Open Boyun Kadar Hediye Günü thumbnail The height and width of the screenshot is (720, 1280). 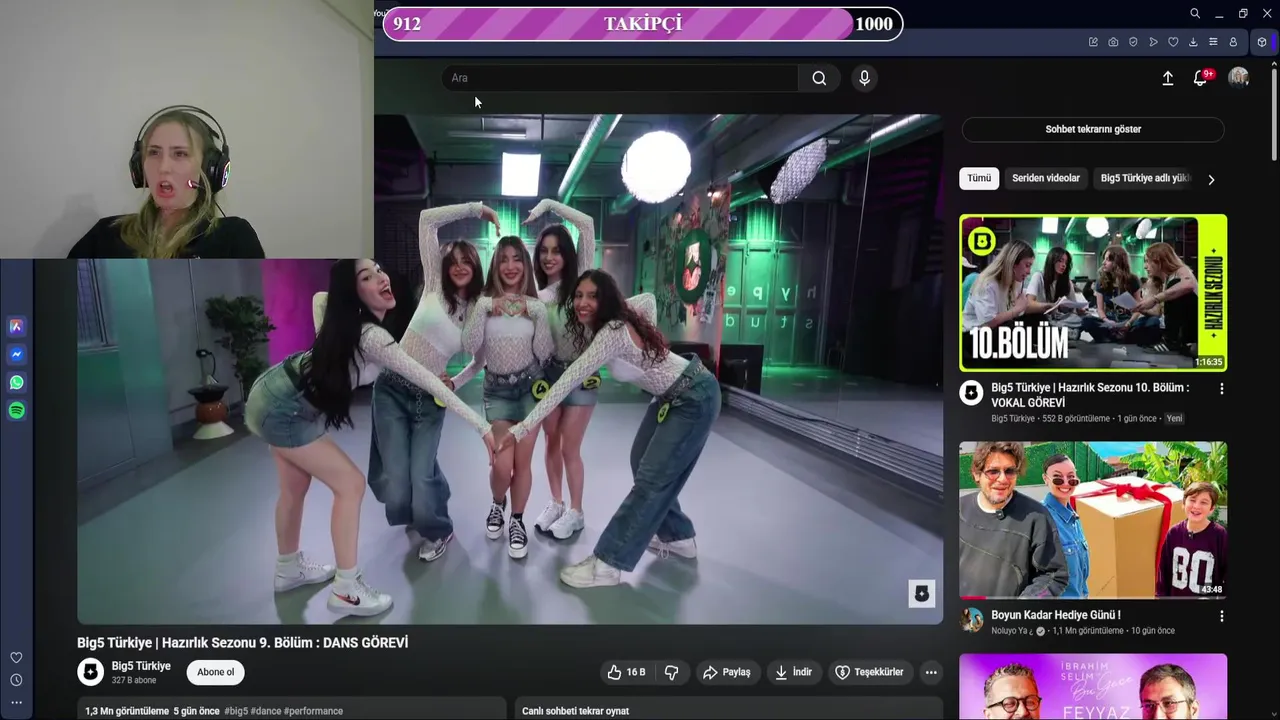click(1093, 520)
